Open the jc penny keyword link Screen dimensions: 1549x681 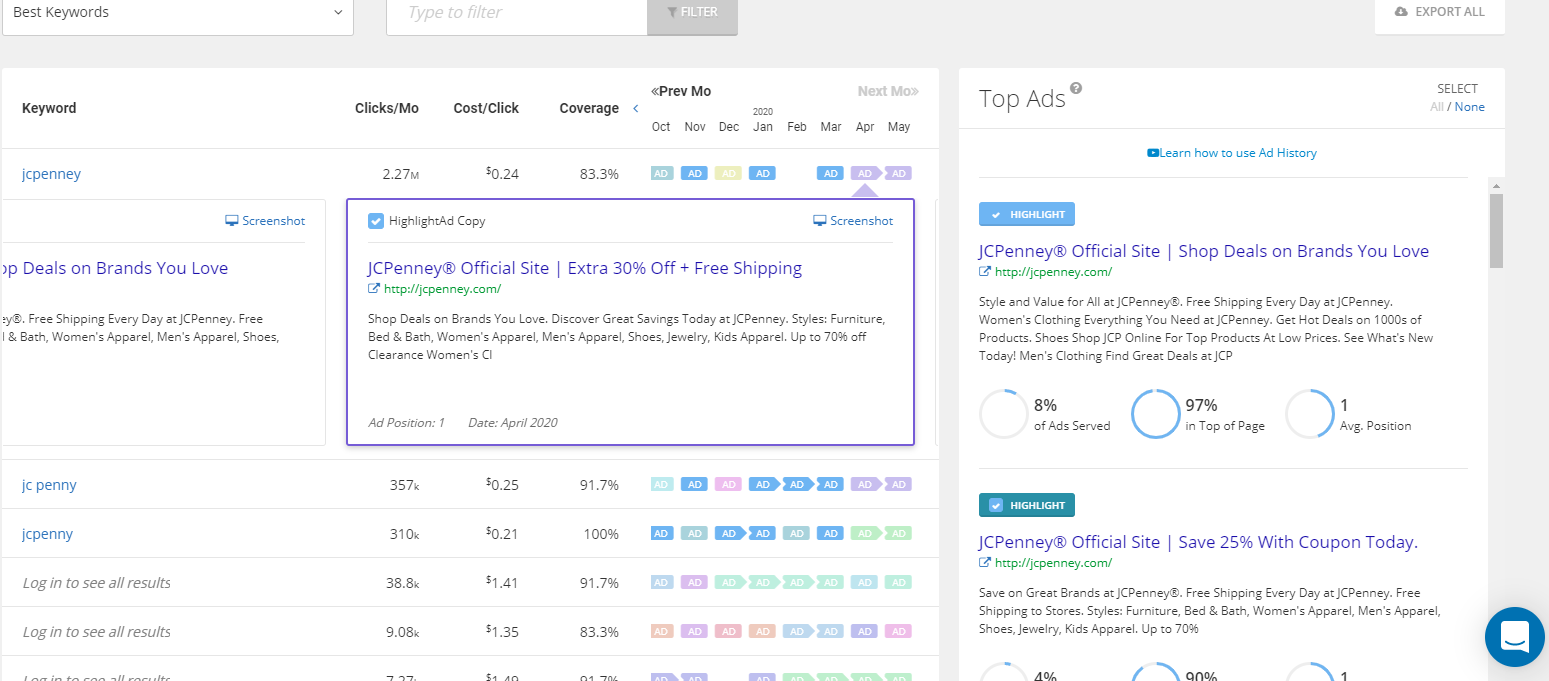[x=49, y=485]
